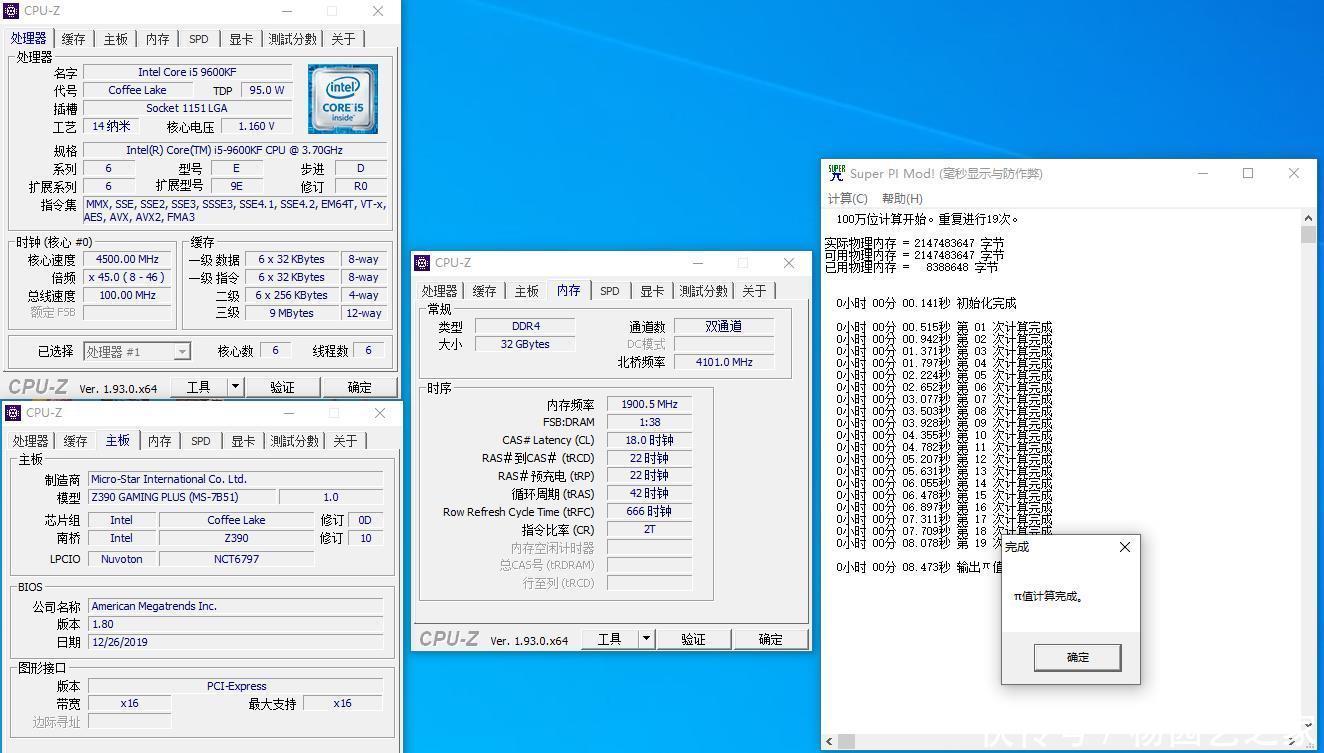
Task: Open the 帮助(H) menu in Super PI
Action: [902, 198]
